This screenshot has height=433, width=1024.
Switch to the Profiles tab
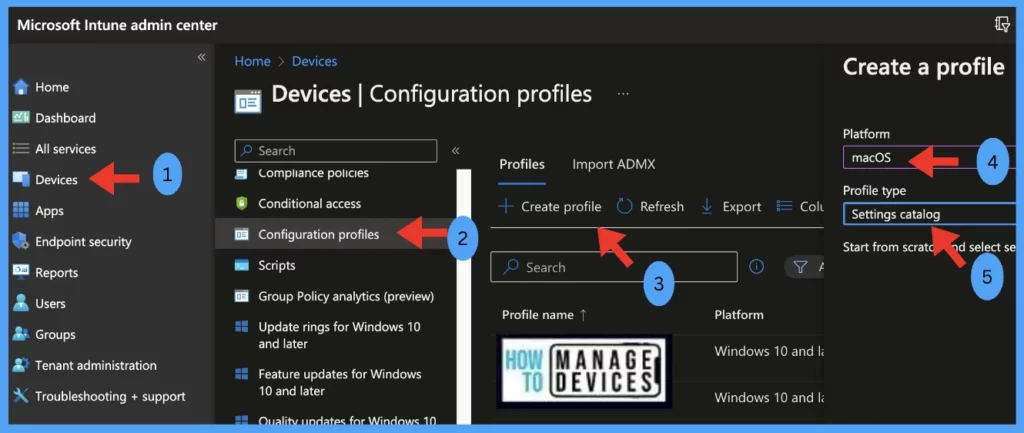point(522,165)
